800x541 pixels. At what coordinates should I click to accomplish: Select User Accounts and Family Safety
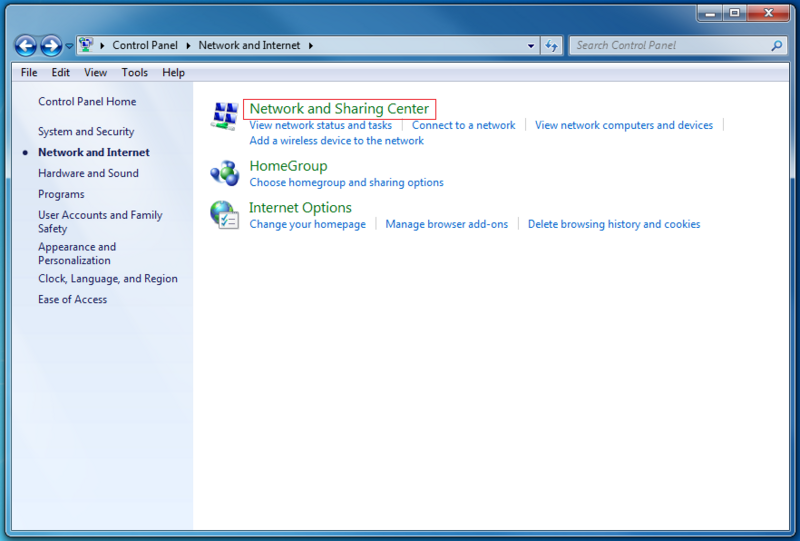[x=100, y=222]
